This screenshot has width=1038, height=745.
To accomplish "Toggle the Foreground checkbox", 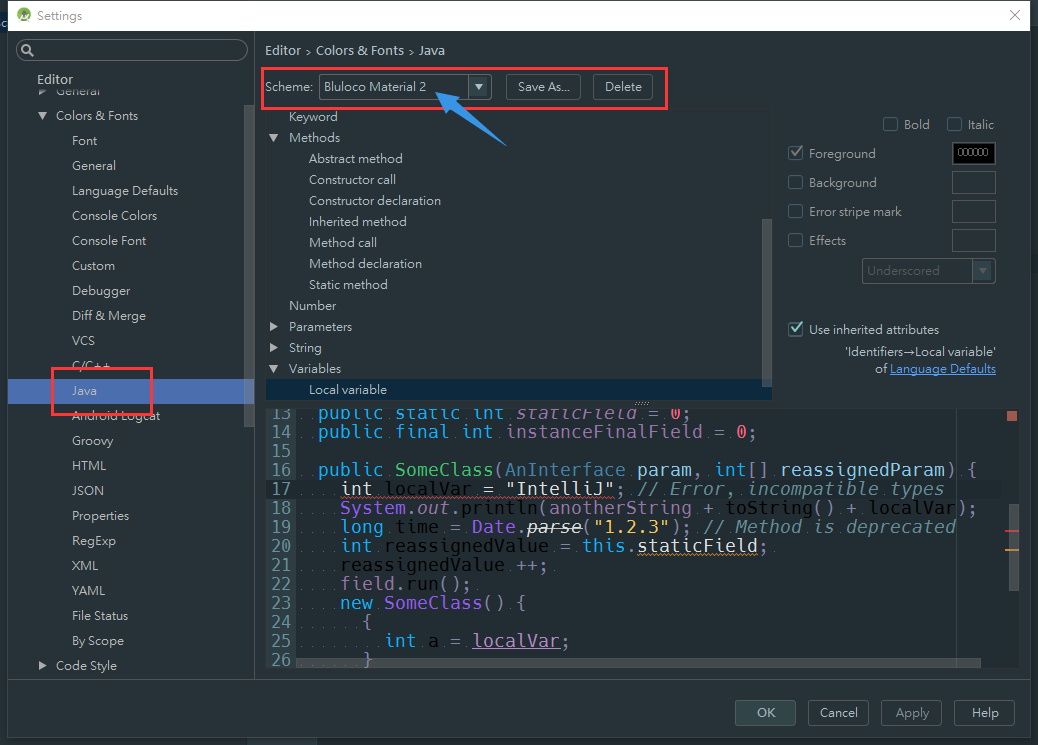I will 796,153.
